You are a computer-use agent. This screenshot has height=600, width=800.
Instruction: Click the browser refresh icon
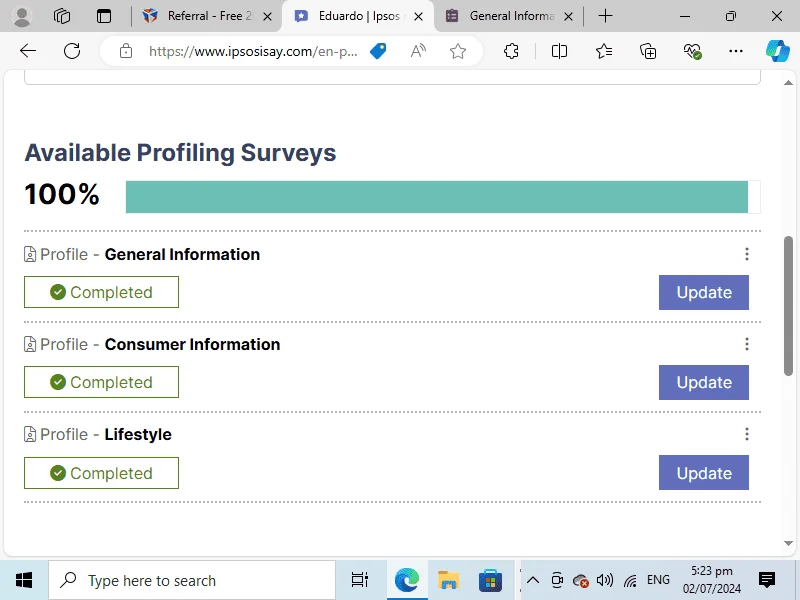click(x=72, y=51)
